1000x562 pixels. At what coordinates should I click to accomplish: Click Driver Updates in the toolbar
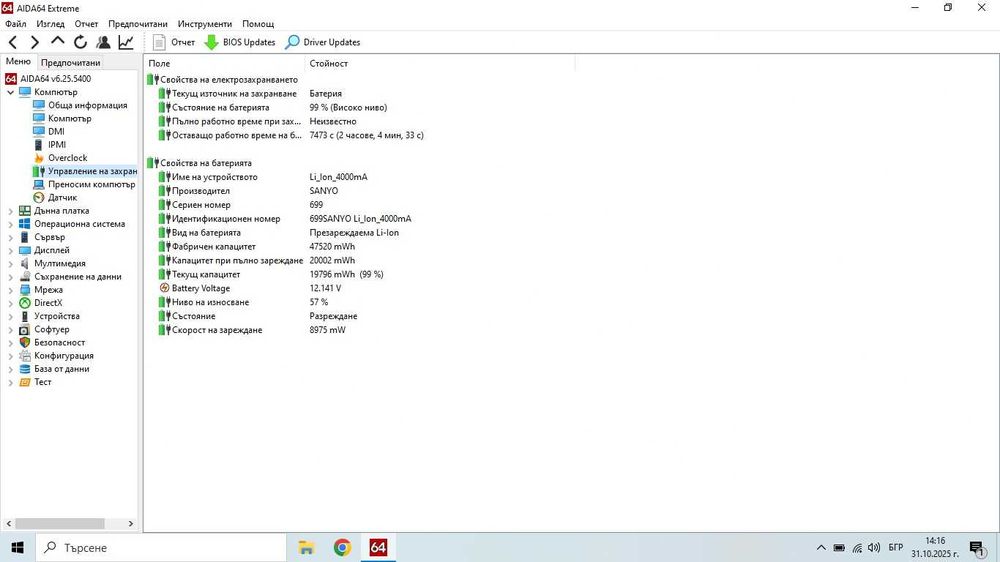pyautogui.click(x=323, y=42)
